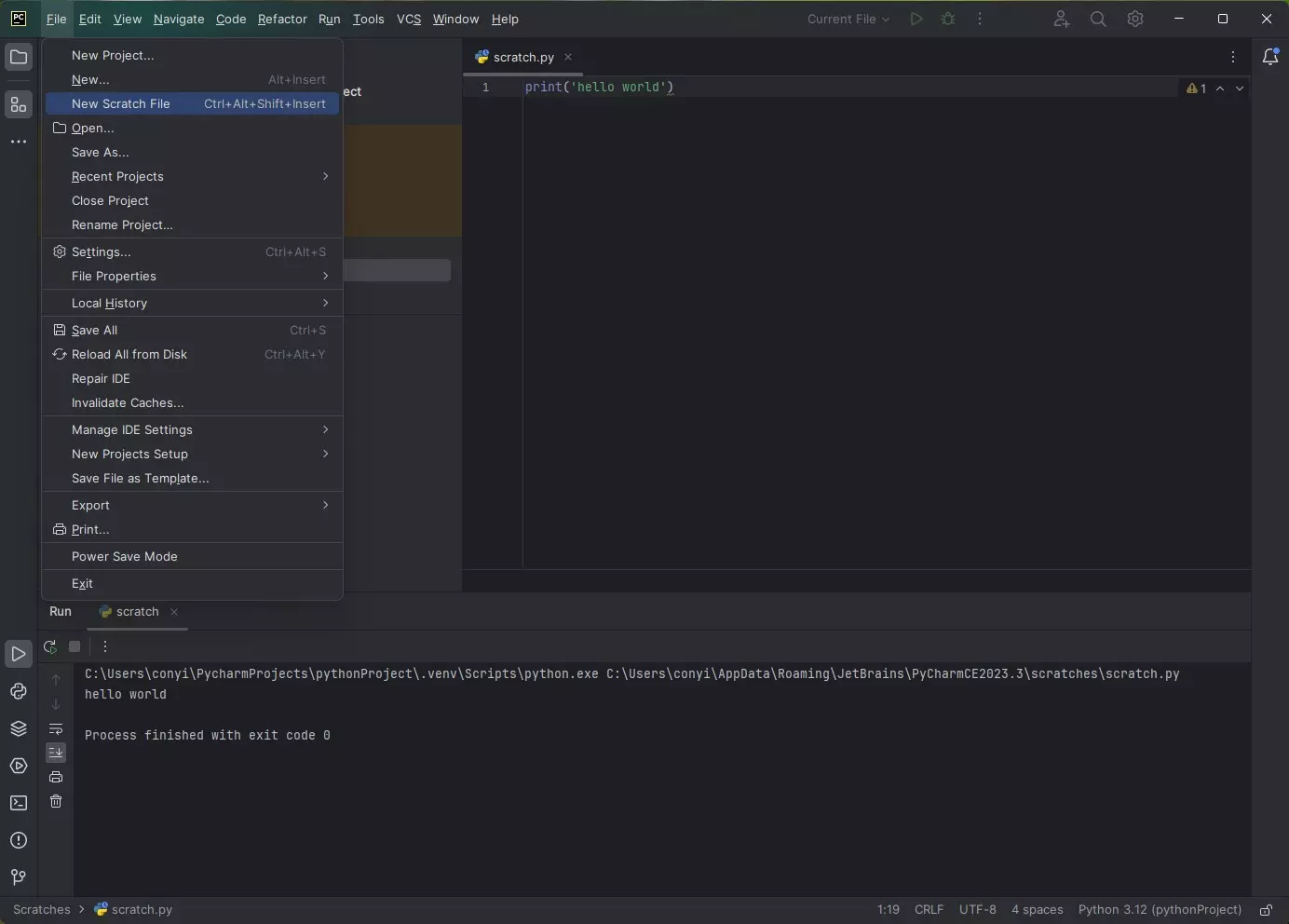Viewport: 1289px width, 924px height.
Task: Open editor tab options menu
Action: [1233, 57]
